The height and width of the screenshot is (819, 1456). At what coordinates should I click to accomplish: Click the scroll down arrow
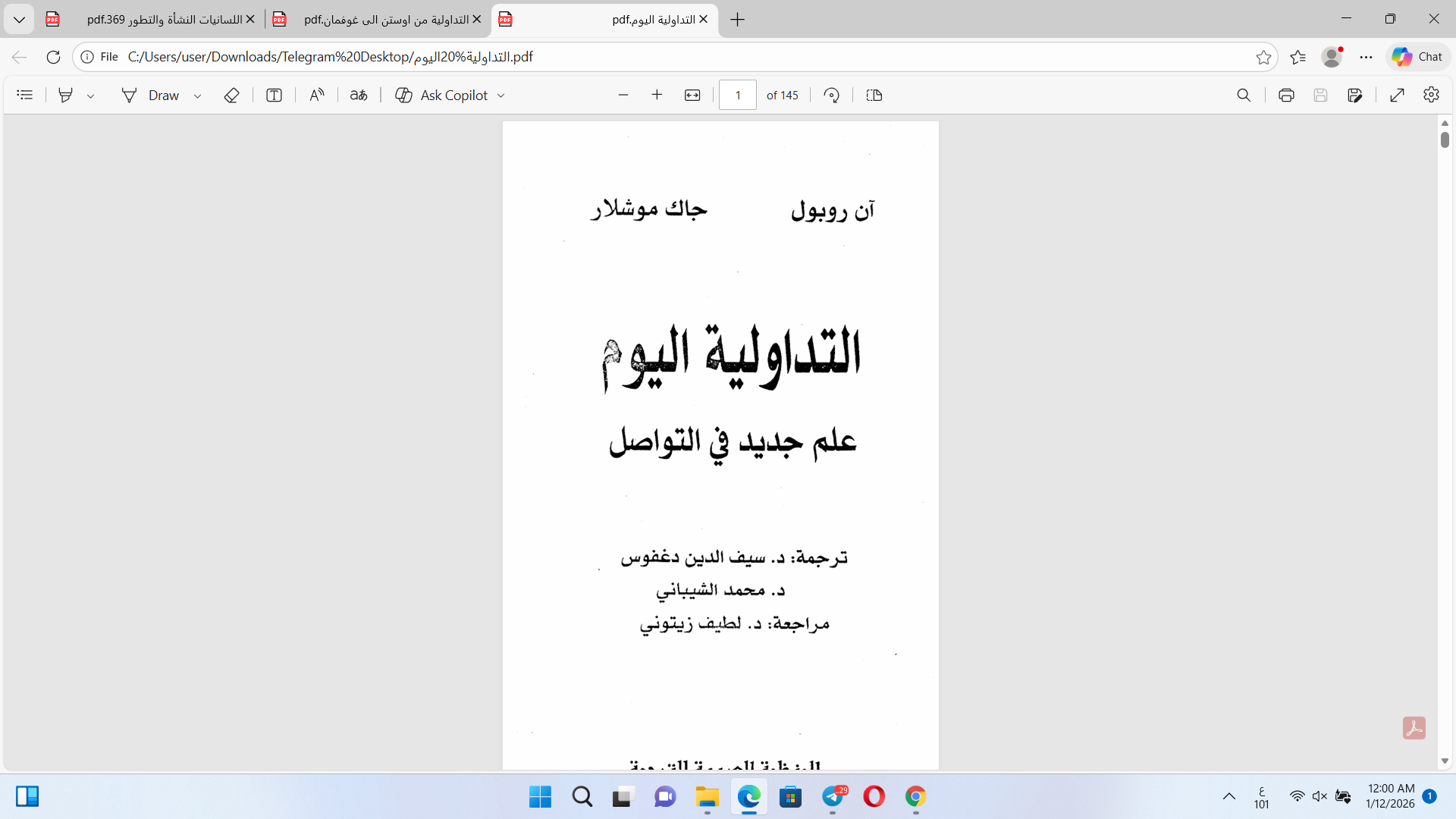(x=1445, y=761)
